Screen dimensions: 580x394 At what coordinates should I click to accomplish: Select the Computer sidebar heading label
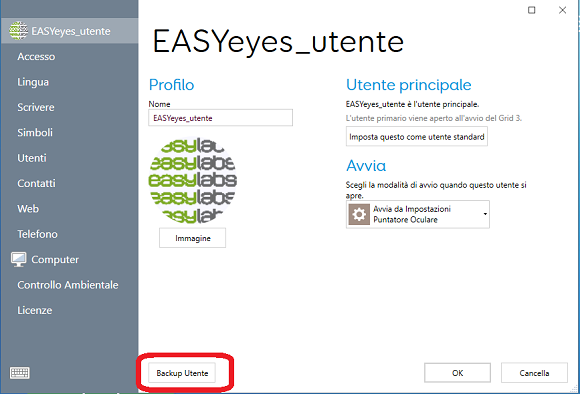click(55, 260)
